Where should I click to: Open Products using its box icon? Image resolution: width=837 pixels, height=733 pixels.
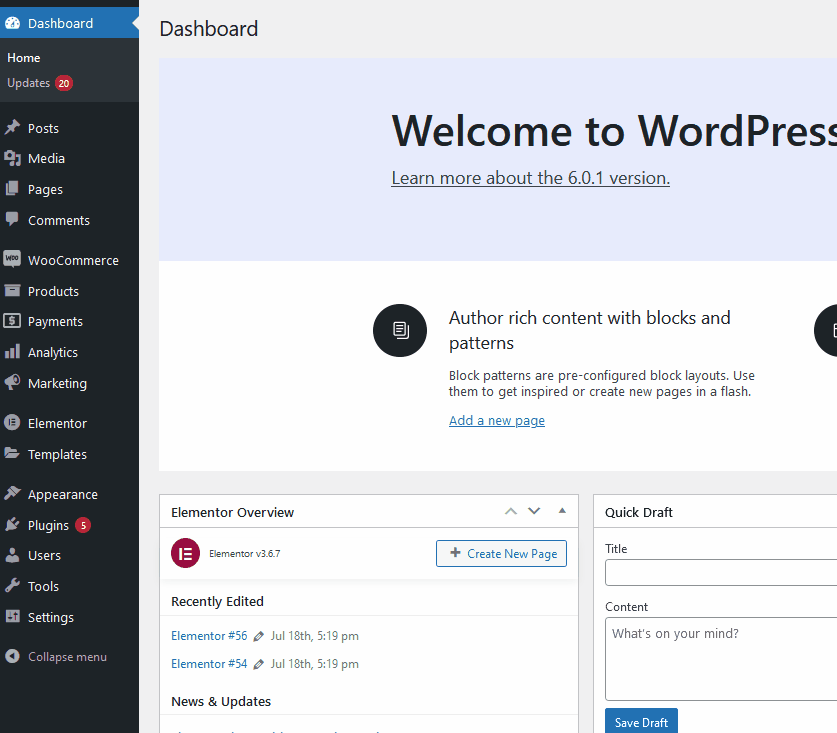coord(14,290)
